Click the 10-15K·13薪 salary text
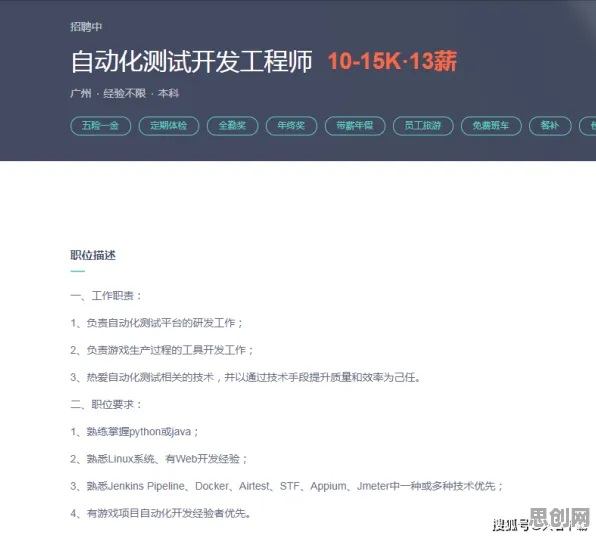 click(392, 61)
